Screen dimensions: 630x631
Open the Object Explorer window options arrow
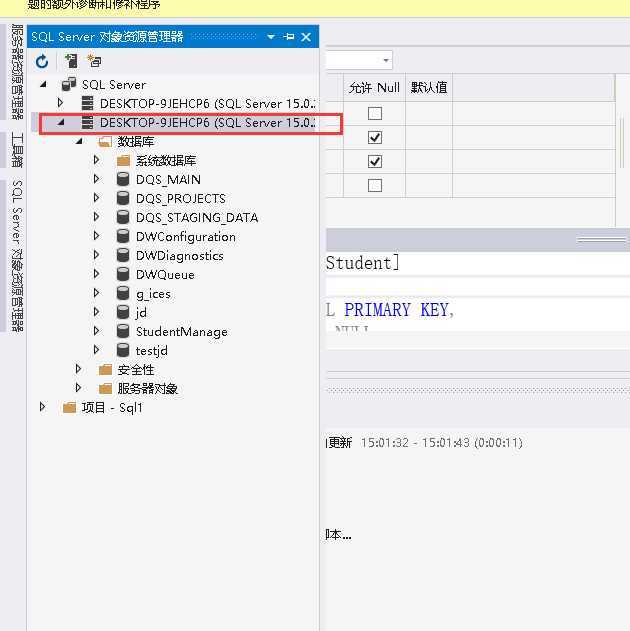pyautogui.click(x=271, y=37)
